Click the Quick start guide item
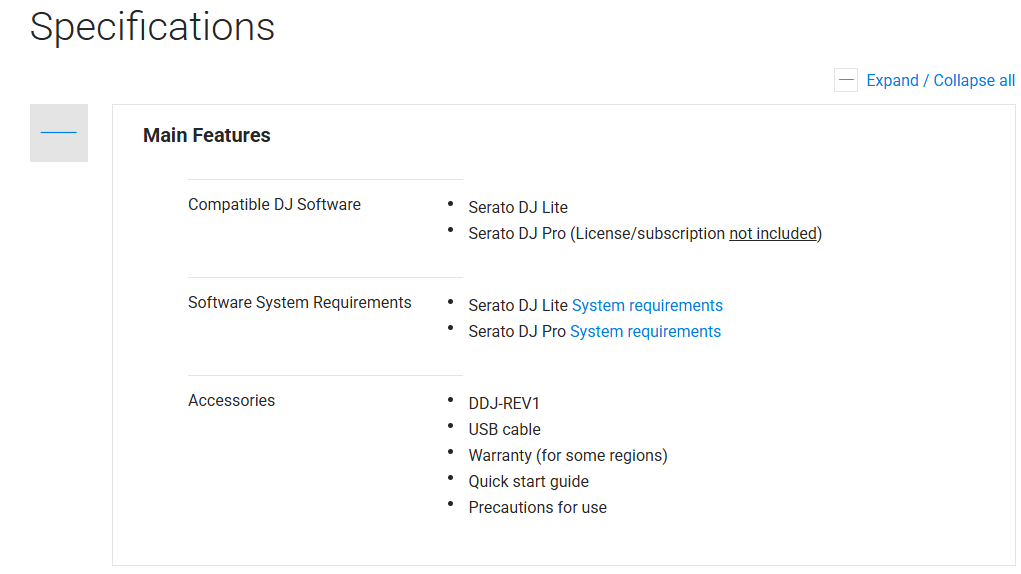This screenshot has height=574, width=1021. [x=528, y=482]
